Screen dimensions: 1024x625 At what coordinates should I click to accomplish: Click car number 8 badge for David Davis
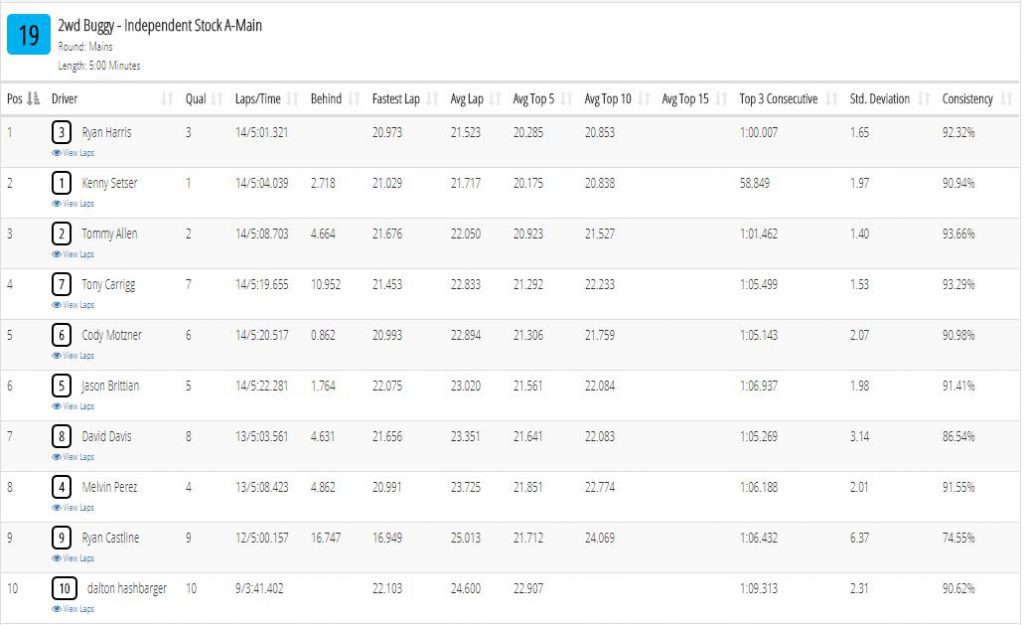[61, 436]
